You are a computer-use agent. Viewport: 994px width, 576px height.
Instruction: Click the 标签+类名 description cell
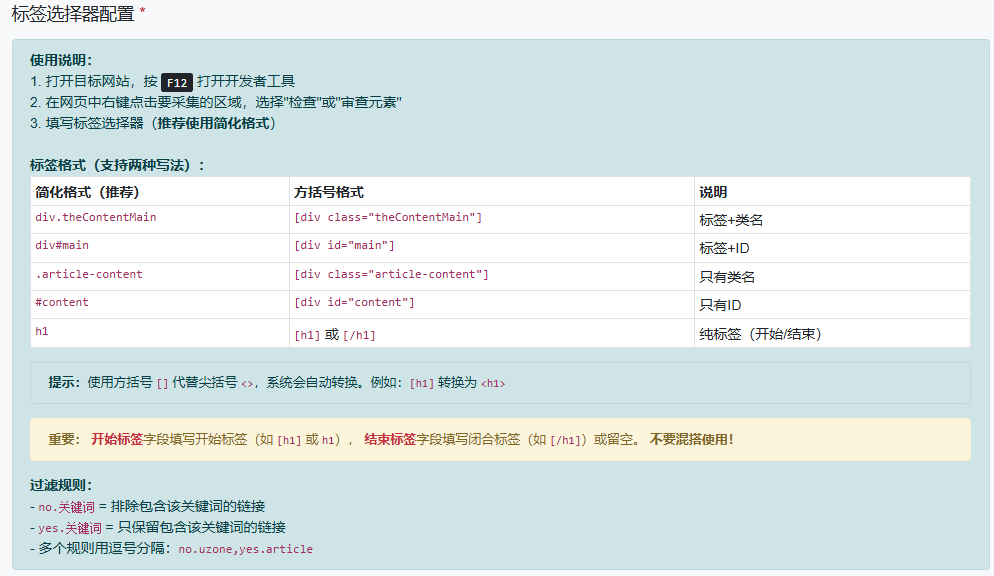[x=731, y=220]
